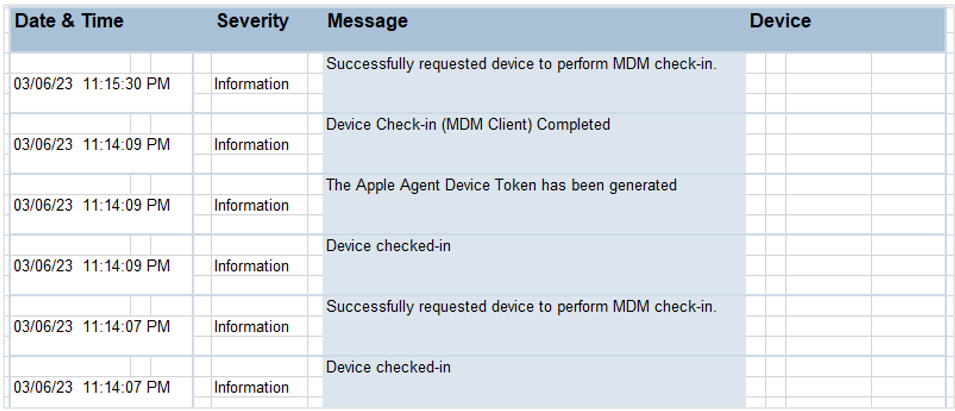Select the Device checked-in message logged at 11:14:07 PM
Screen dimensions: 955x411
(389, 367)
